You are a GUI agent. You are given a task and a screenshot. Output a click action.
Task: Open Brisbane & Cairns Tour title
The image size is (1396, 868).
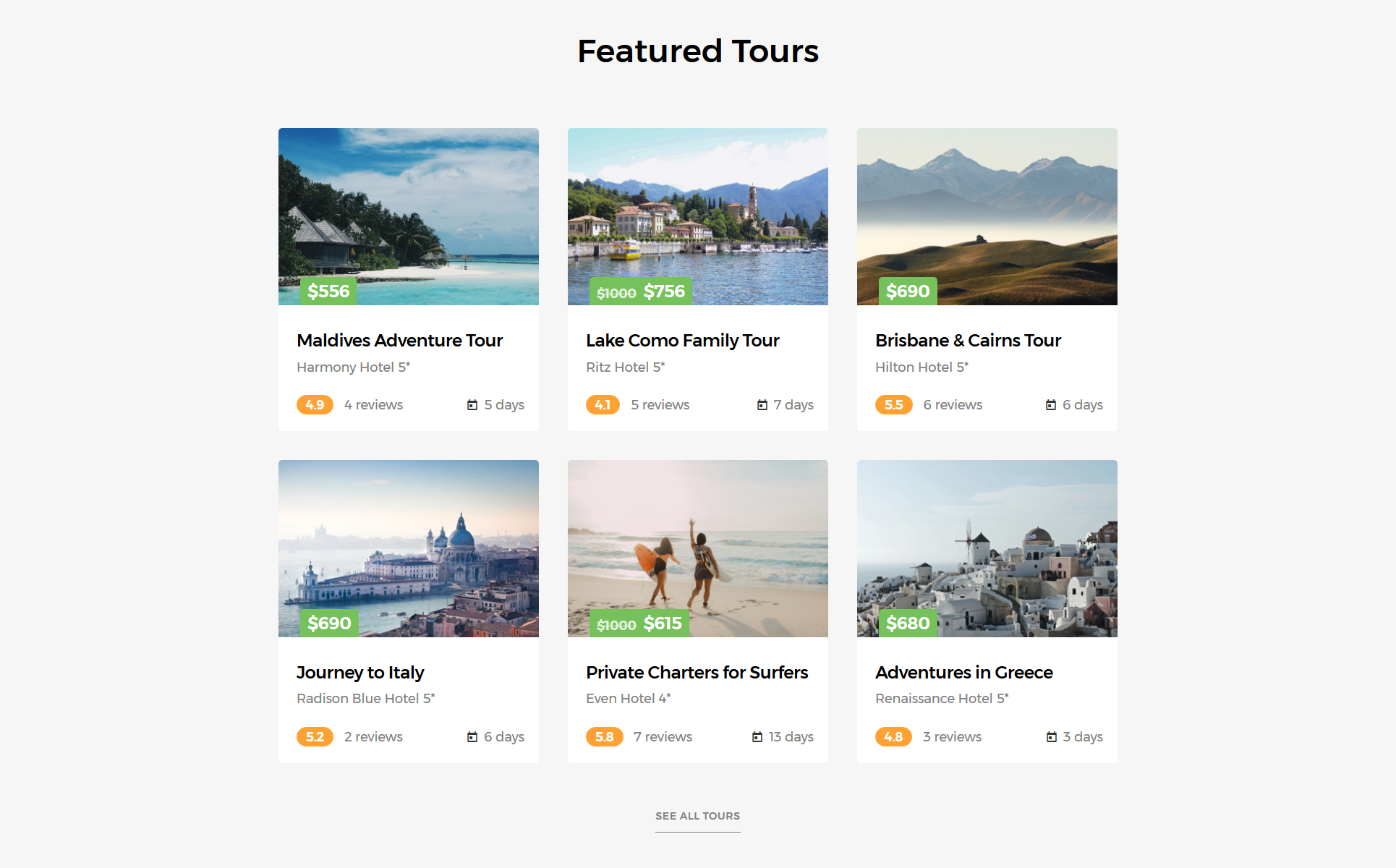click(x=968, y=341)
